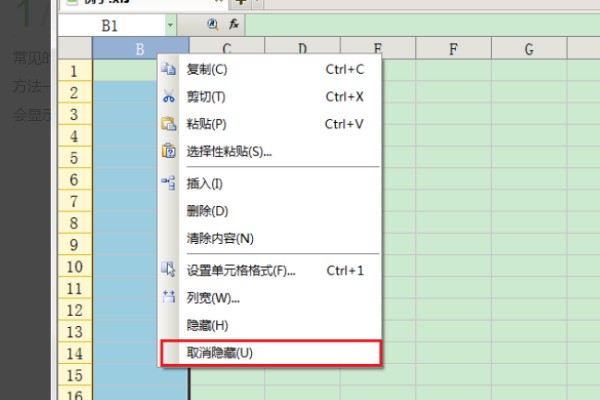Expand the Name Box dropdown arrow
Screen dimensions: 600x400
coord(170,25)
